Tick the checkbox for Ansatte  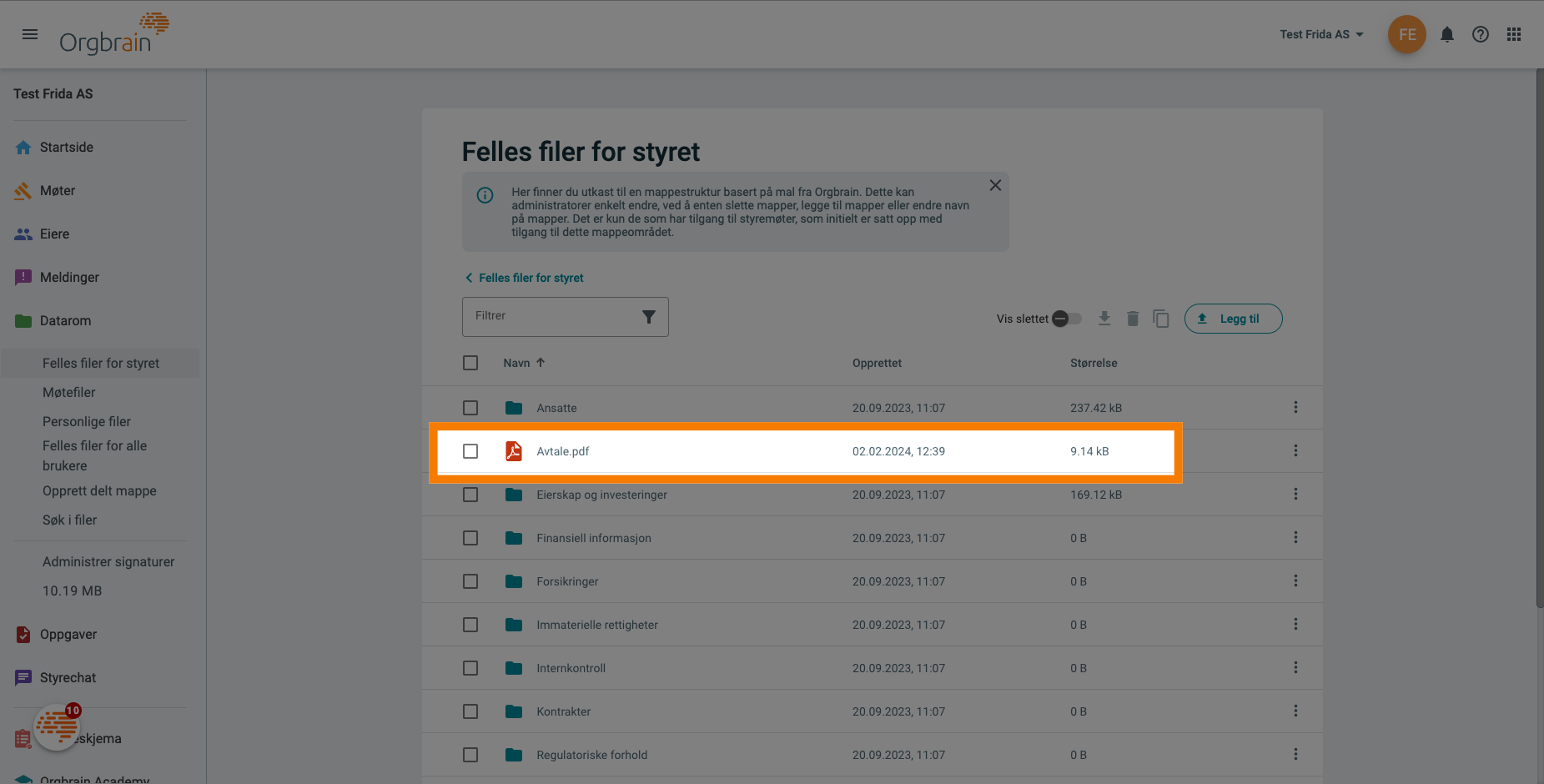pyautogui.click(x=470, y=408)
